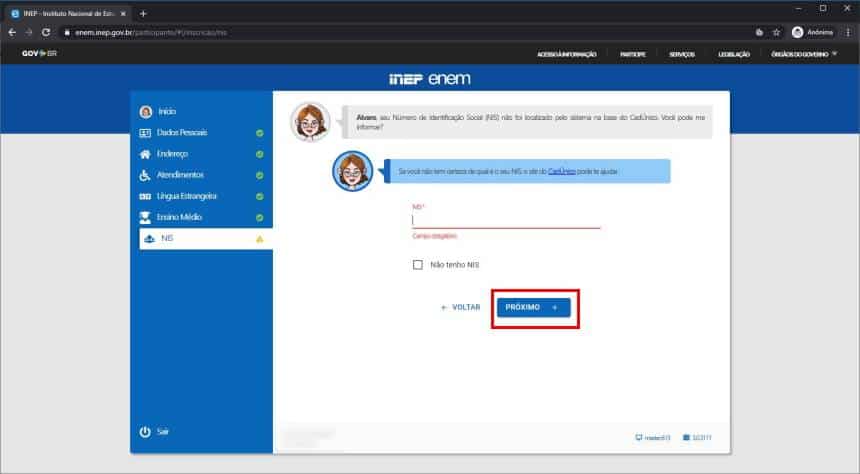Click the Dados Pessoais ID card icon

(145, 133)
